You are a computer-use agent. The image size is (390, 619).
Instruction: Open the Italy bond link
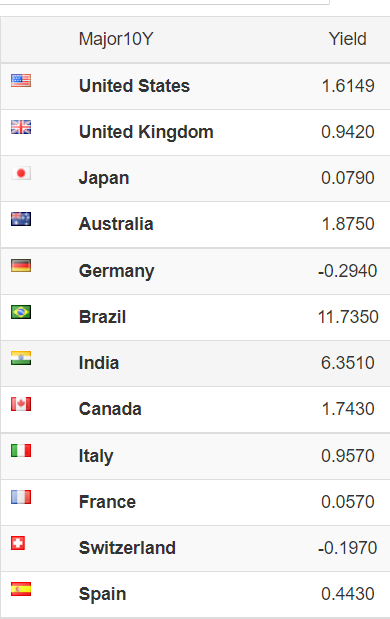96,456
